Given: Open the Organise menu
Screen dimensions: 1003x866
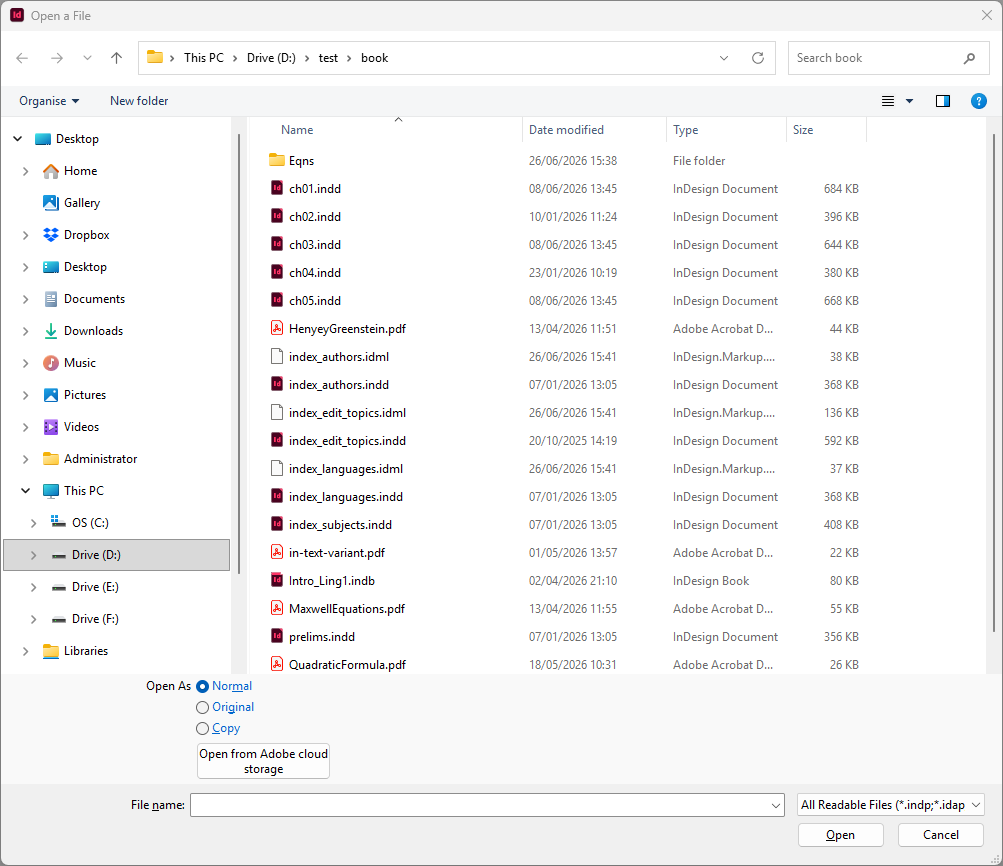Looking at the screenshot, I should tap(49, 101).
